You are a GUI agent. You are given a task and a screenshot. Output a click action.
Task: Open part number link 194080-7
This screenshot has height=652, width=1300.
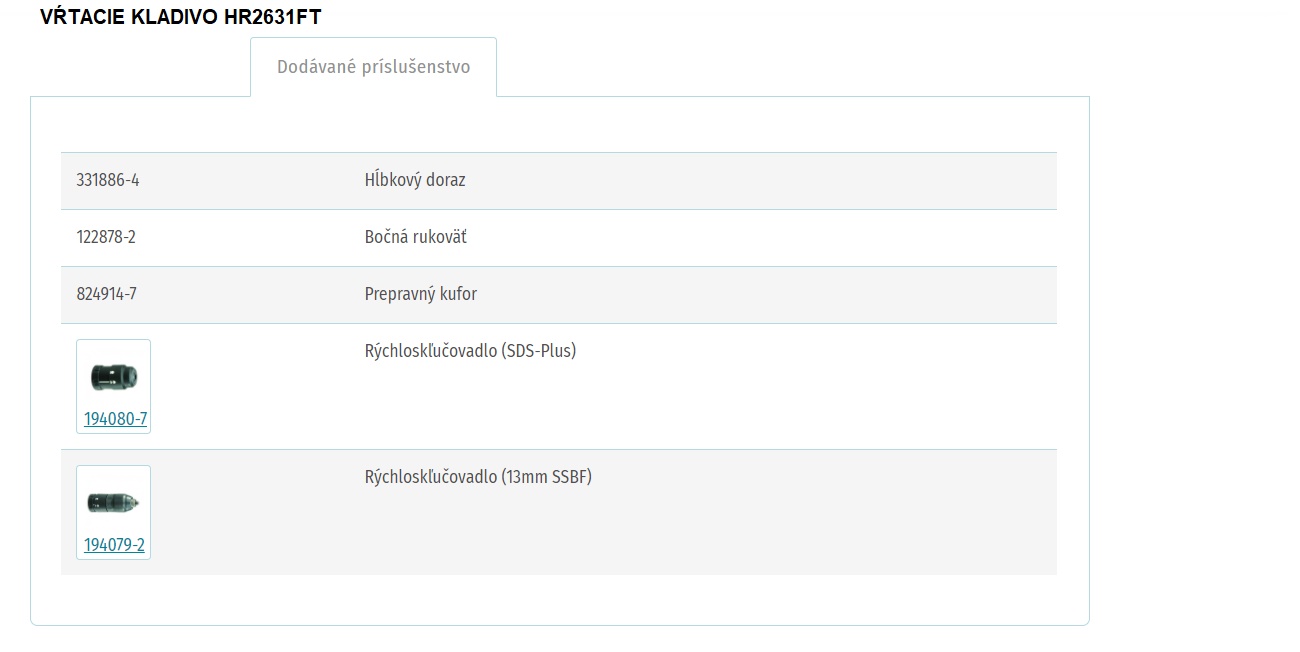tap(115, 419)
